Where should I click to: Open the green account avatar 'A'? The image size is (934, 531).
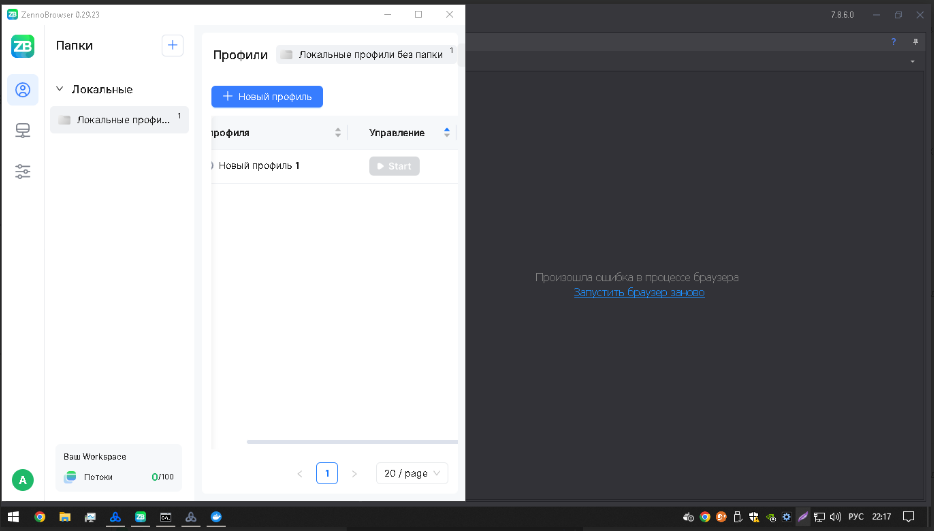pyautogui.click(x=23, y=480)
